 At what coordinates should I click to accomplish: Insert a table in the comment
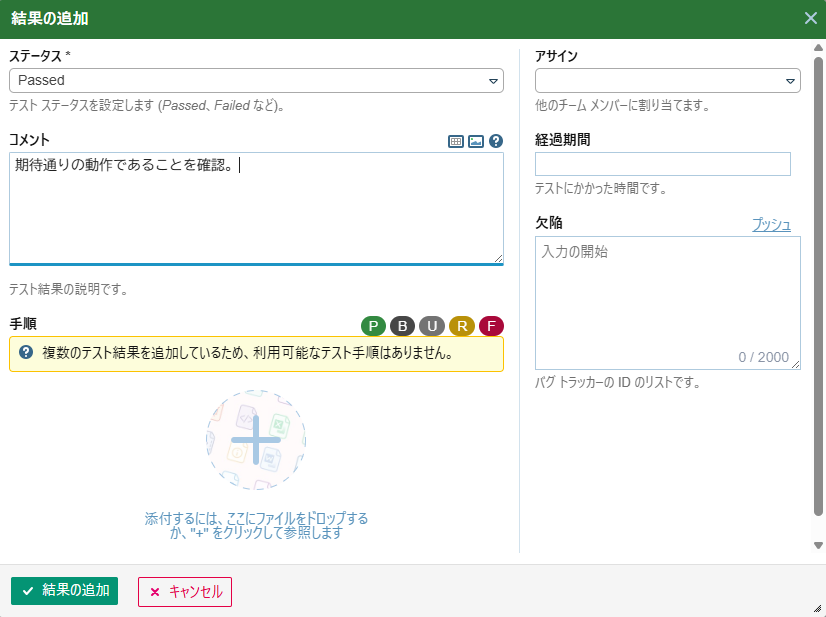click(456, 142)
